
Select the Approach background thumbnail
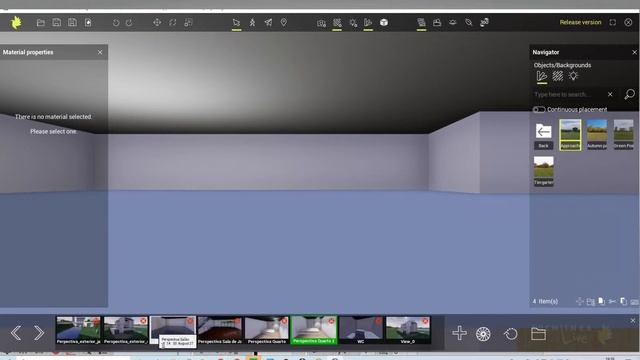(570, 135)
